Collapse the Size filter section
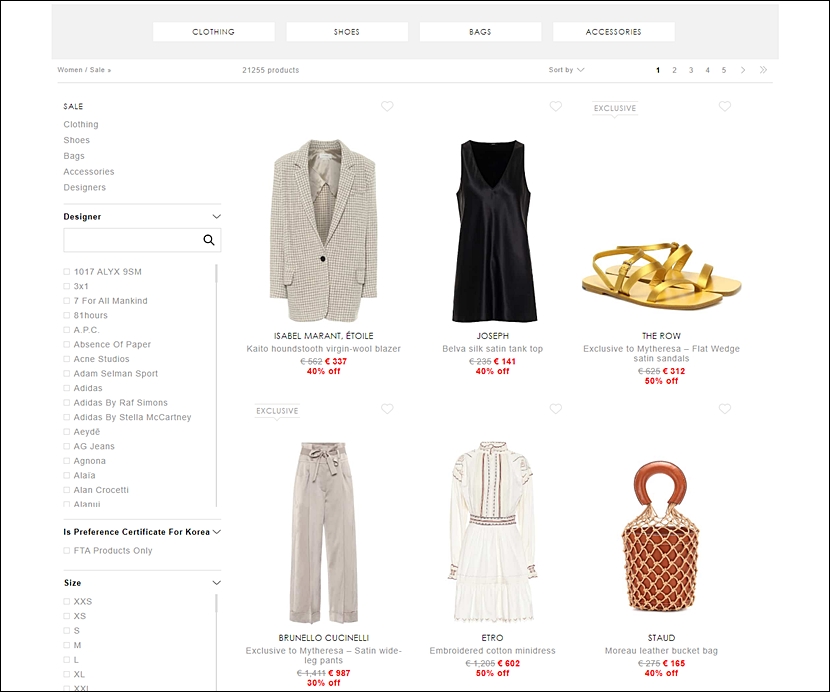Screen dimensions: 830x692 point(216,583)
